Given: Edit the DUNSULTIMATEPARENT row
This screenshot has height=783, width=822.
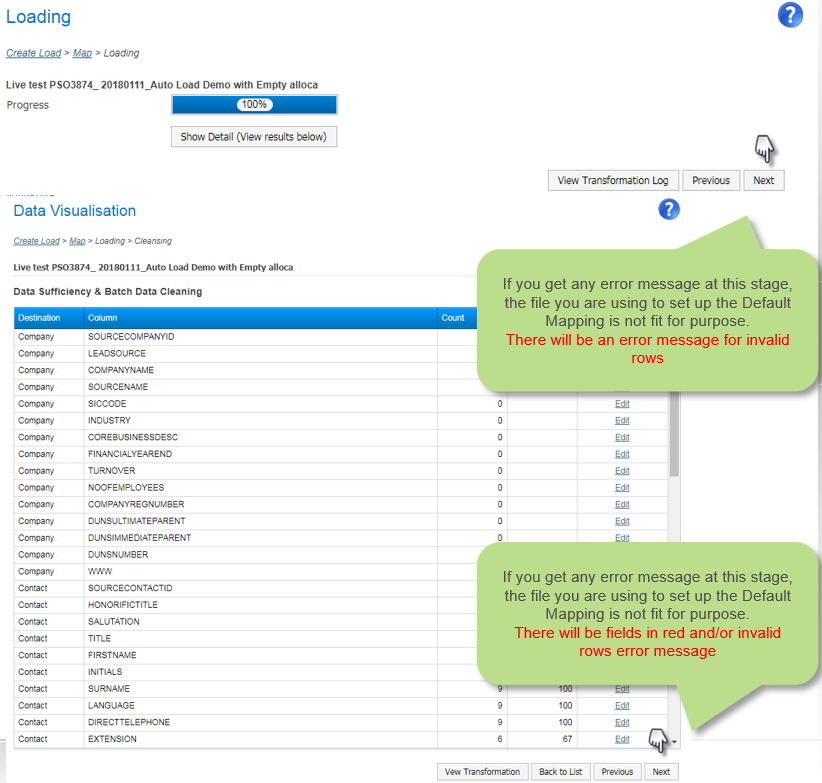Looking at the screenshot, I should pyautogui.click(x=622, y=521).
